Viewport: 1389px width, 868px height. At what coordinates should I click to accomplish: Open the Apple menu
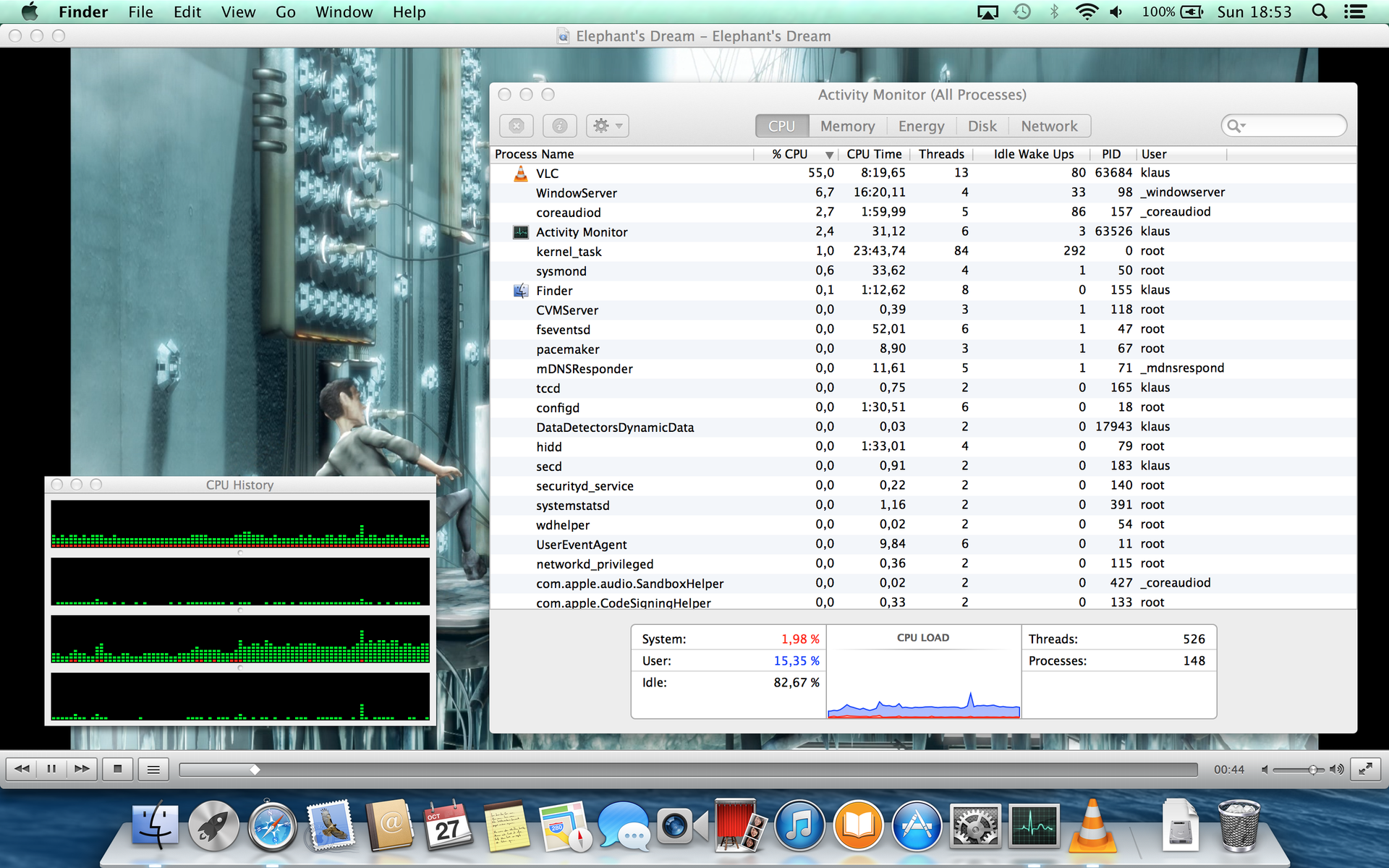(29, 12)
